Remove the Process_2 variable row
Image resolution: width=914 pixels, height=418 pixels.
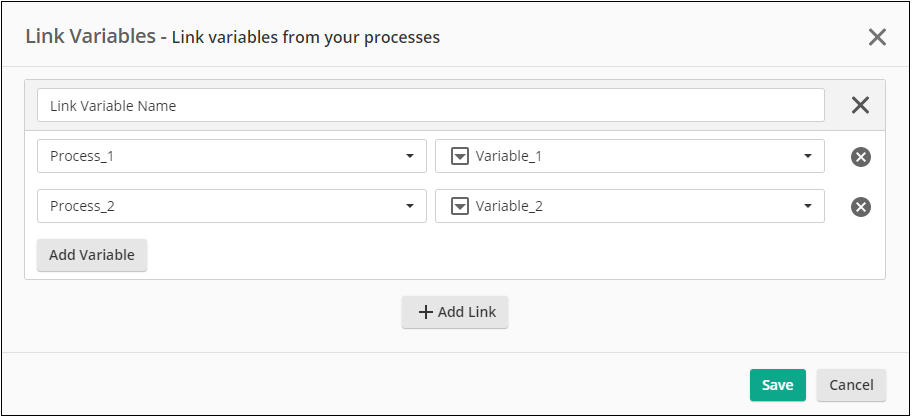860,207
